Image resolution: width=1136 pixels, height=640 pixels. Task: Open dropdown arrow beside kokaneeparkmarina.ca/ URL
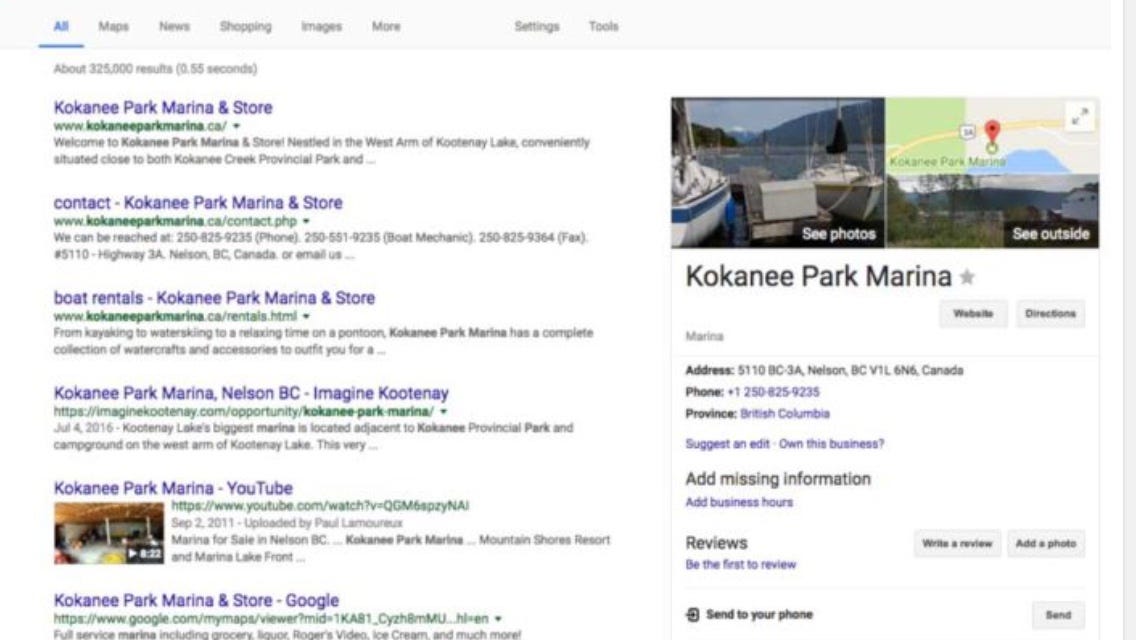point(236,126)
